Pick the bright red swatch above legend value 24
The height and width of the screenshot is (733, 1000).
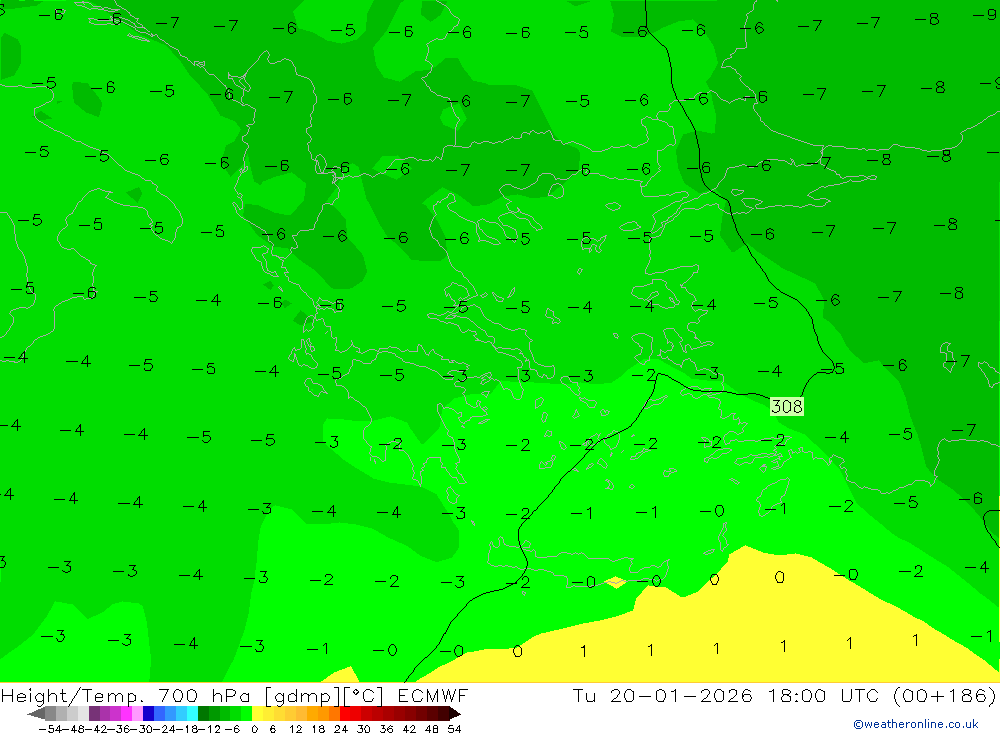click(x=345, y=714)
